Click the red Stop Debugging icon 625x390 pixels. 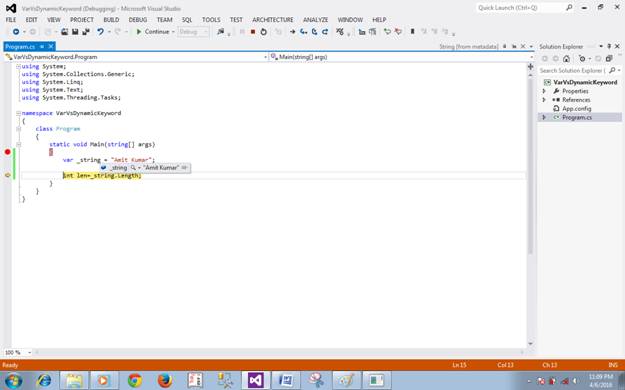[x=253, y=32]
